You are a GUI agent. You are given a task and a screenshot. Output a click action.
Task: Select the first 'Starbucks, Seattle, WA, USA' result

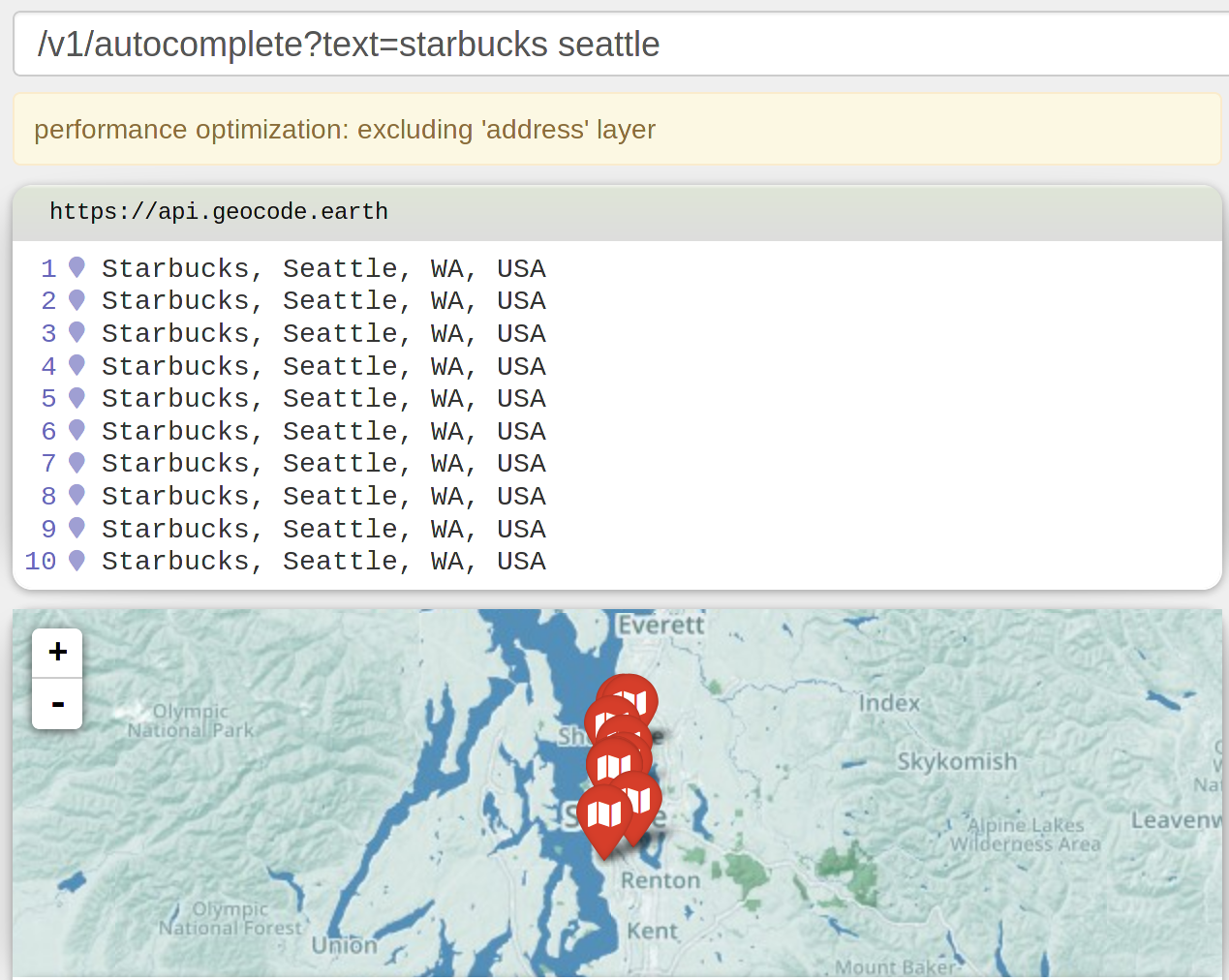point(323,268)
